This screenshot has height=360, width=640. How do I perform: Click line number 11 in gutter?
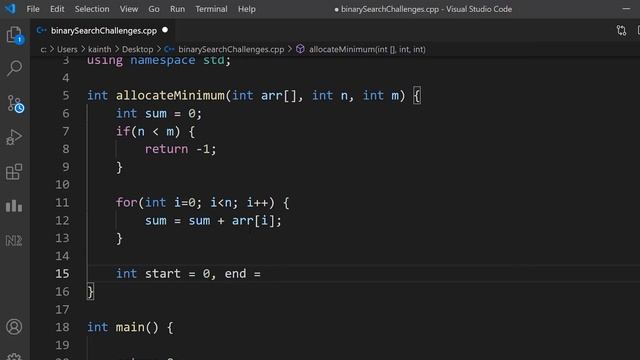[62, 202]
